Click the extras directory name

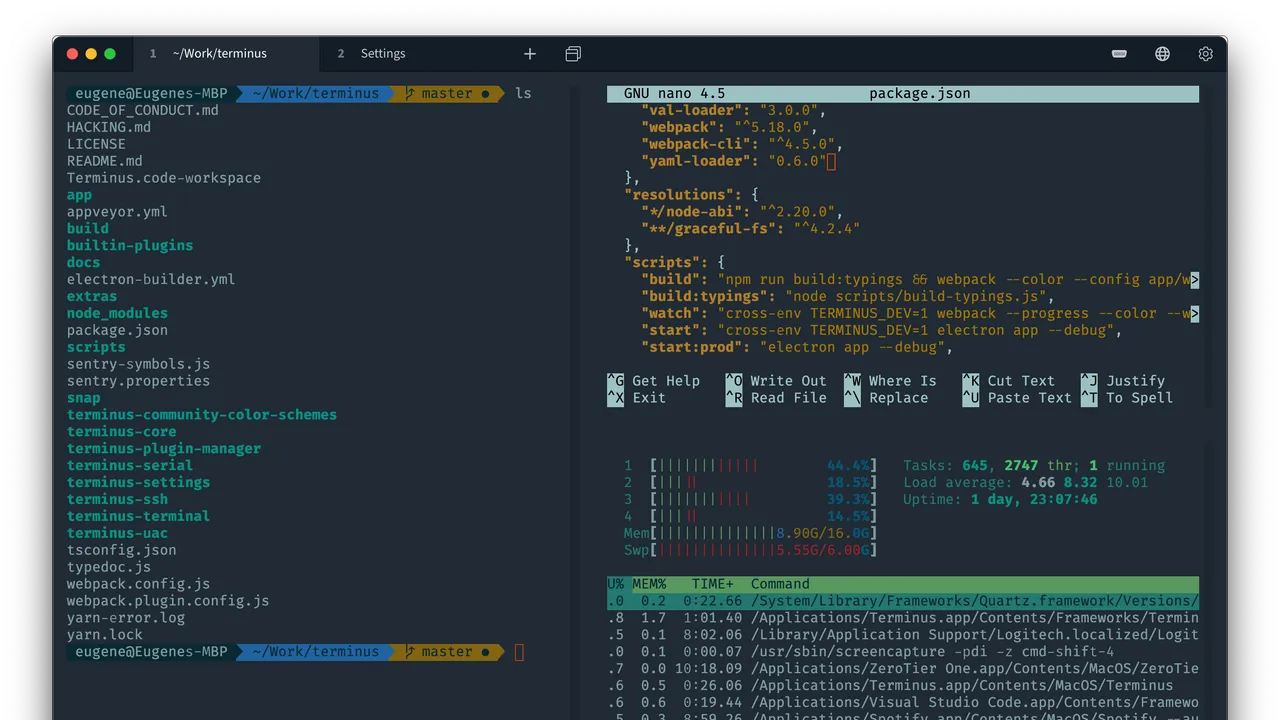pyautogui.click(x=92, y=296)
